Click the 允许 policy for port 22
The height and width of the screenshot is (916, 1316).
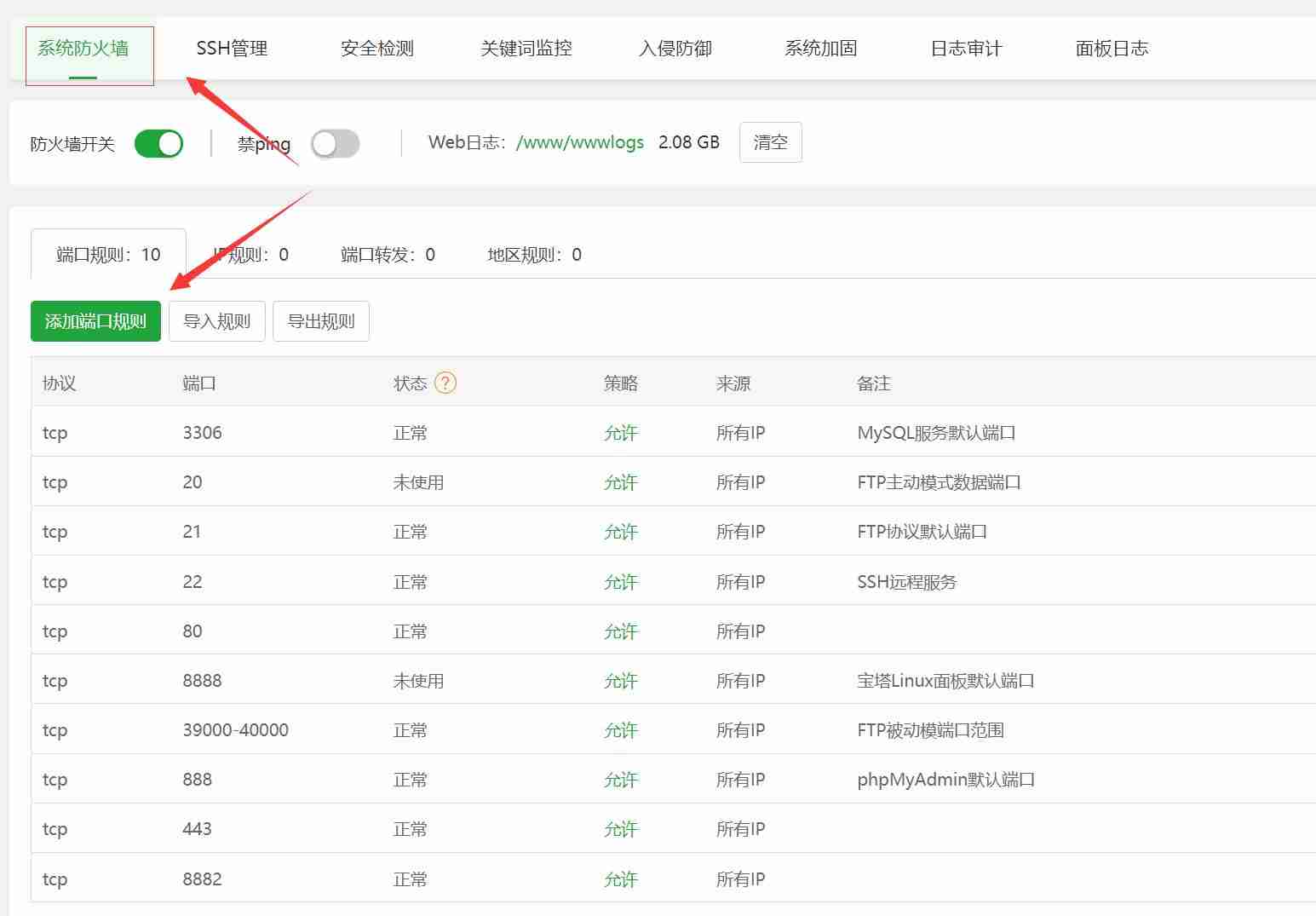coord(621,581)
